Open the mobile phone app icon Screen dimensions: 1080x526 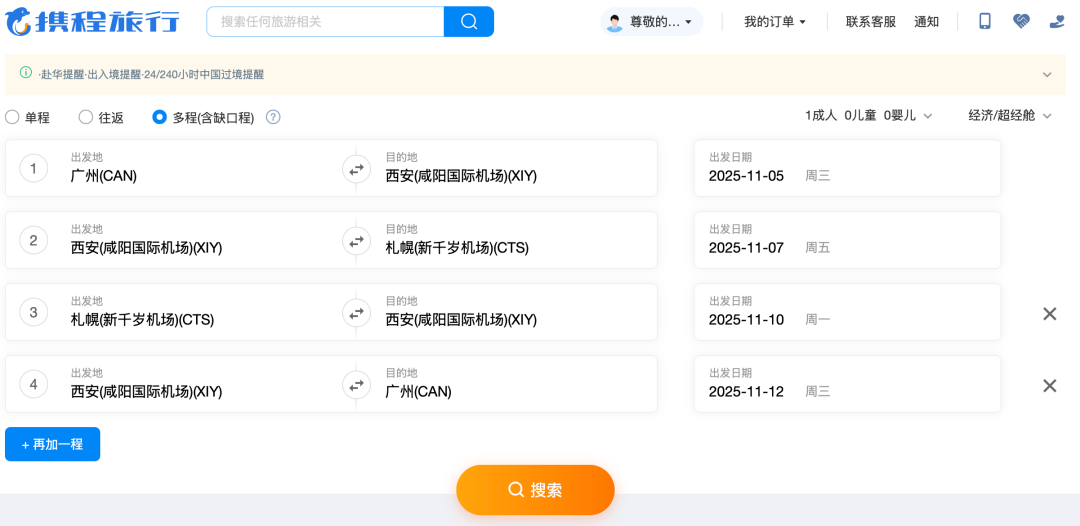[985, 21]
